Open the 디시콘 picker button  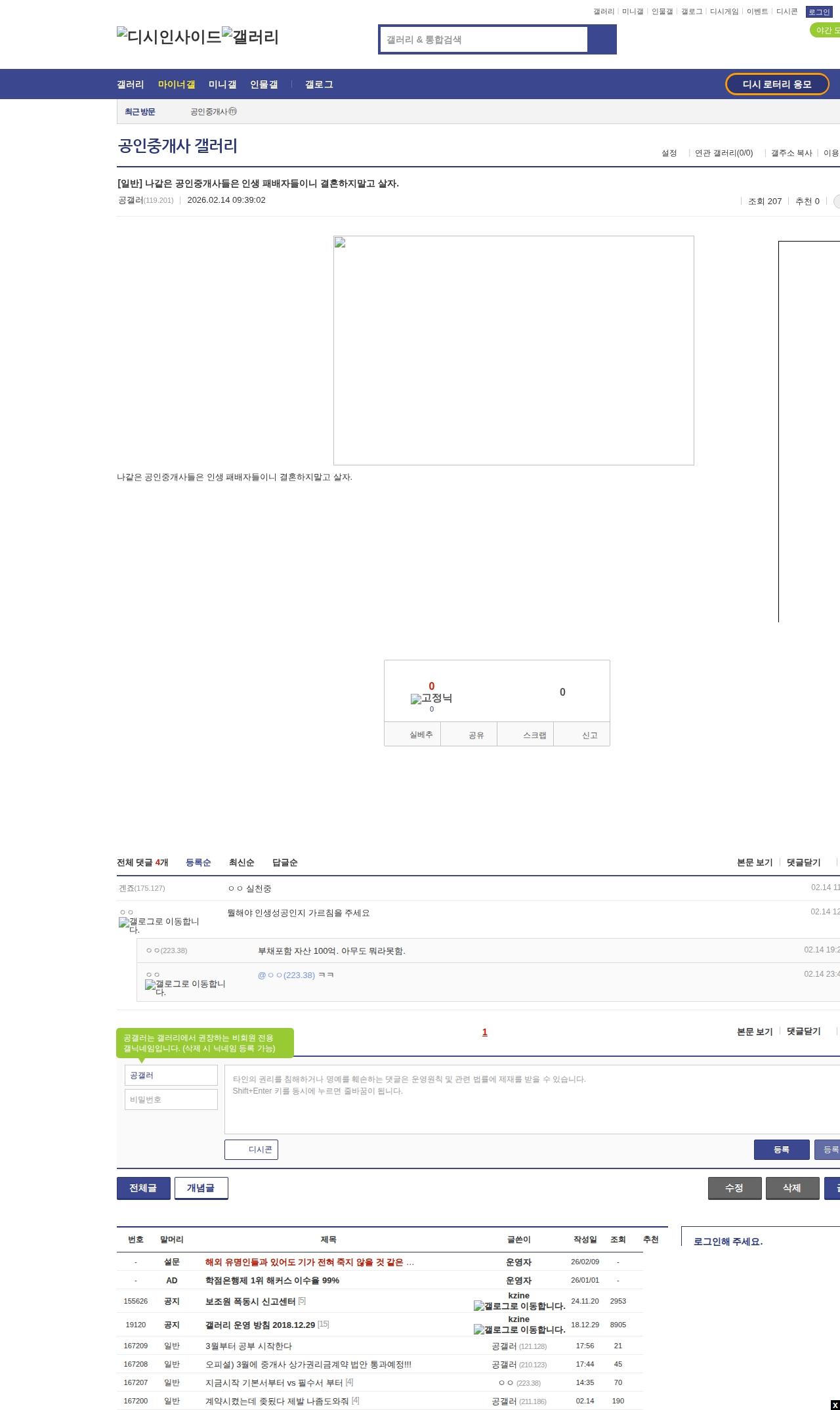(251, 1150)
